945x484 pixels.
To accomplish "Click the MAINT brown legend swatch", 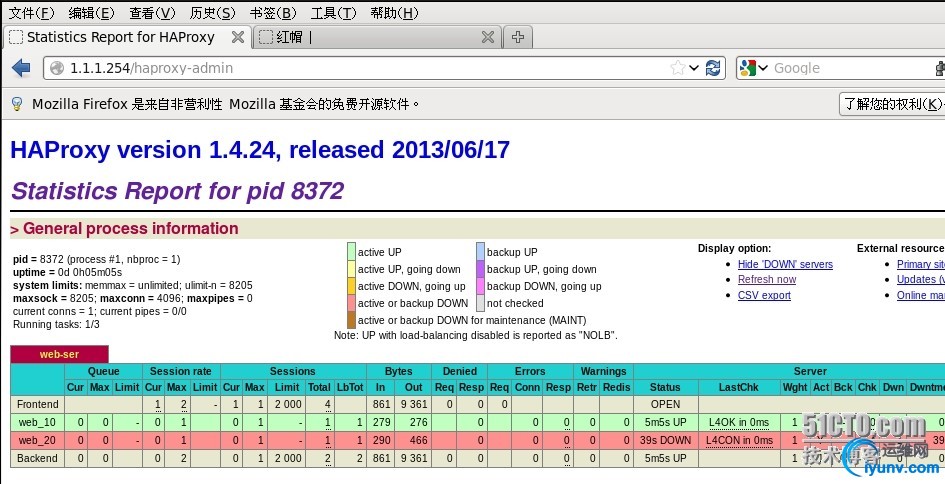I will pyautogui.click(x=351, y=320).
